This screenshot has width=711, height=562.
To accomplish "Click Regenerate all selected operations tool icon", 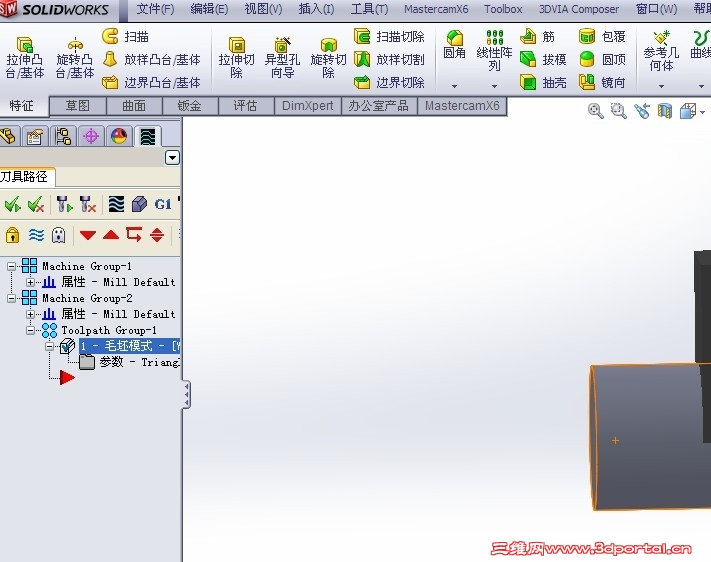I will tap(64, 205).
